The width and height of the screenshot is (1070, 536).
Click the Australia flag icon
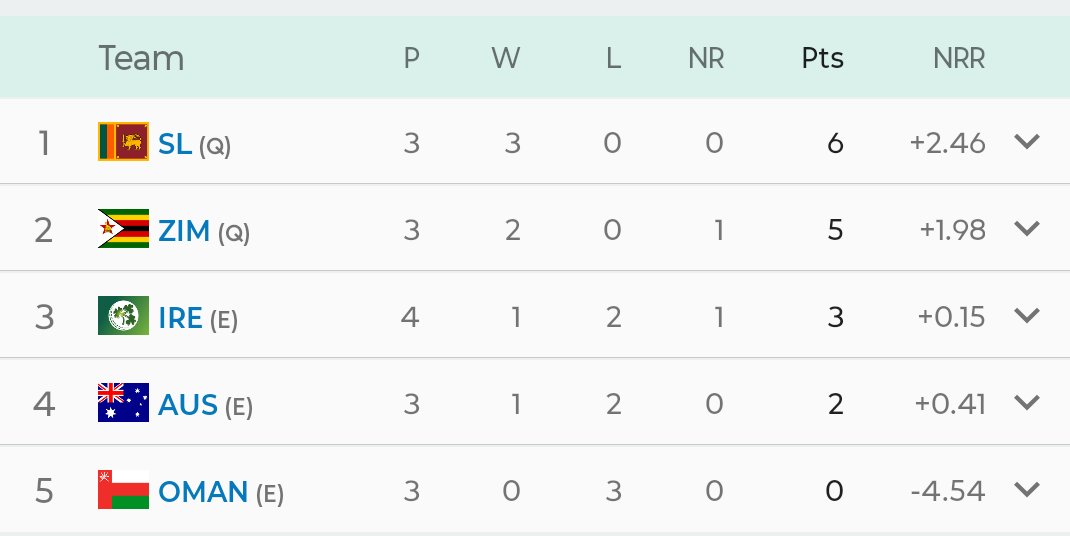coord(123,403)
